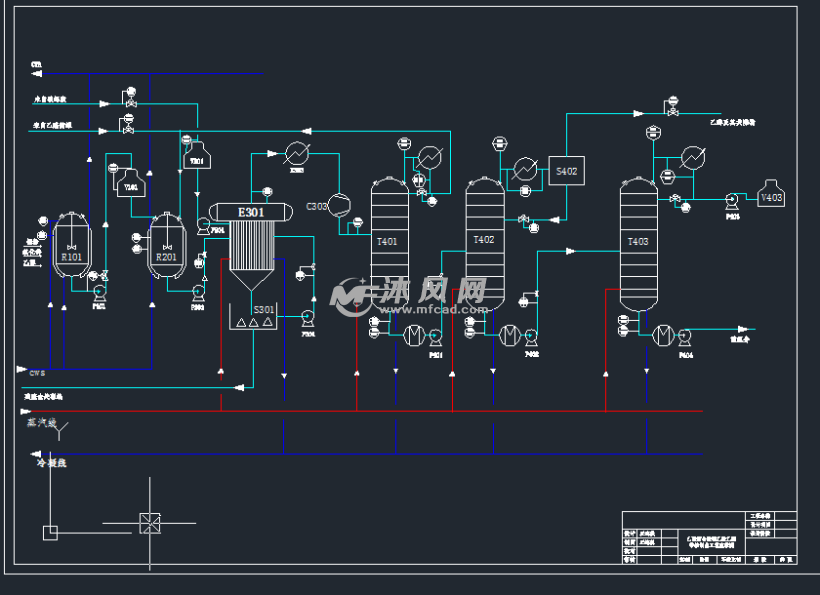Viewport: 820px width, 595px height.
Task: Select the S402 separator box
Action: (x=566, y=171)
